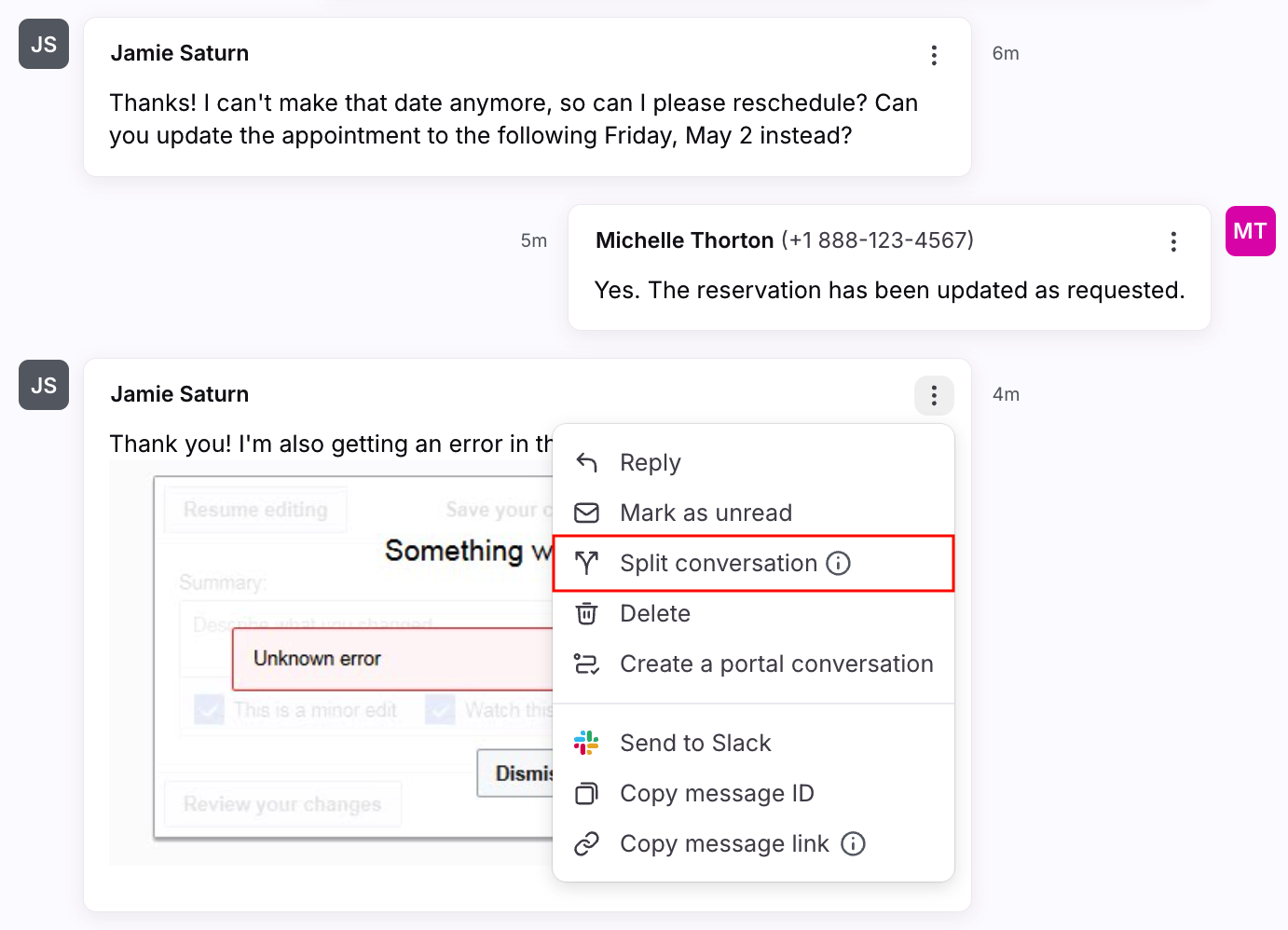Screen dimensions: 1288x930
Task: Choose Copy message link menu entry
Action: [x=724, y=843]
